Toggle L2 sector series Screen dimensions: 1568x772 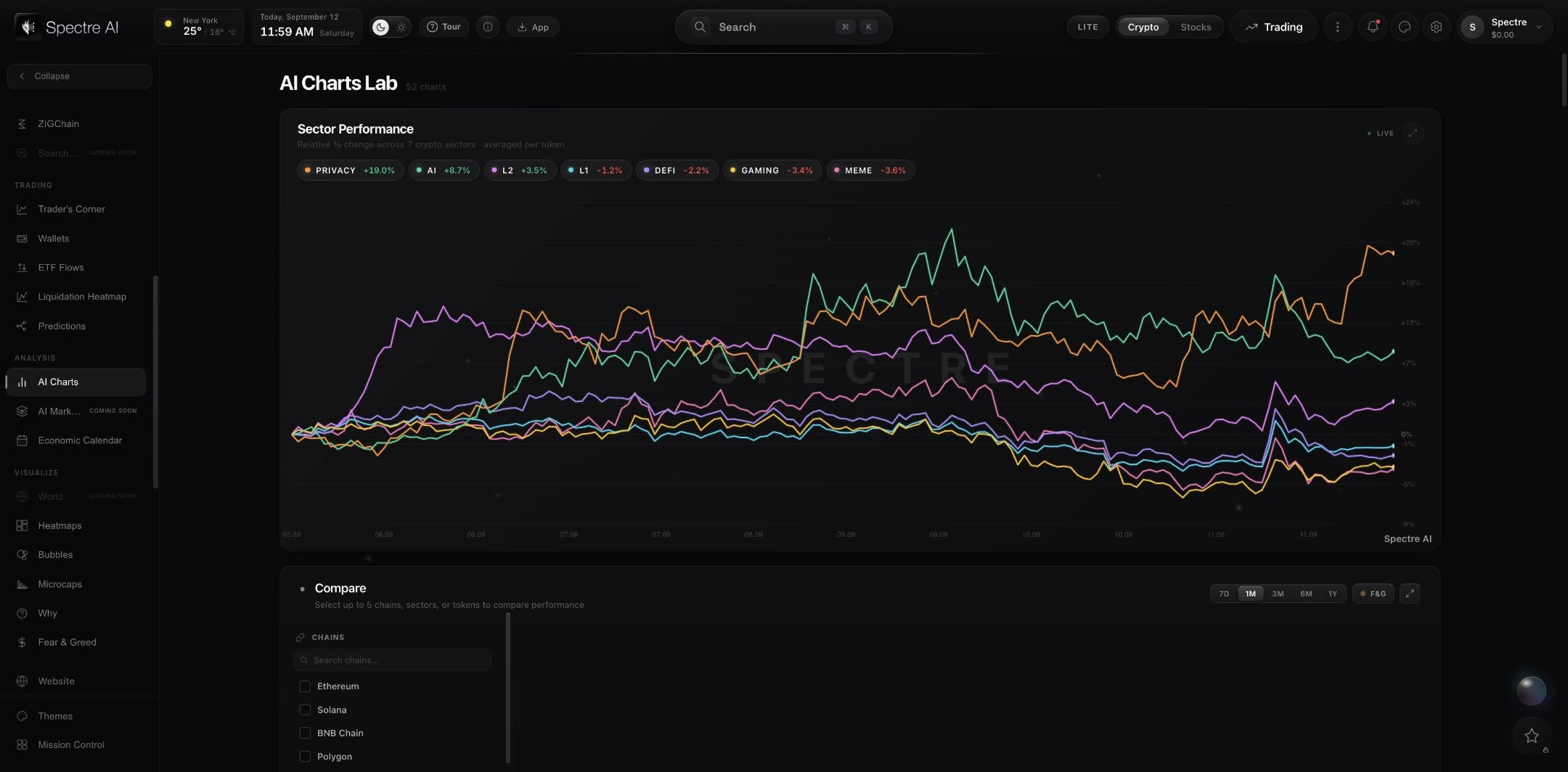coord(520,171)
